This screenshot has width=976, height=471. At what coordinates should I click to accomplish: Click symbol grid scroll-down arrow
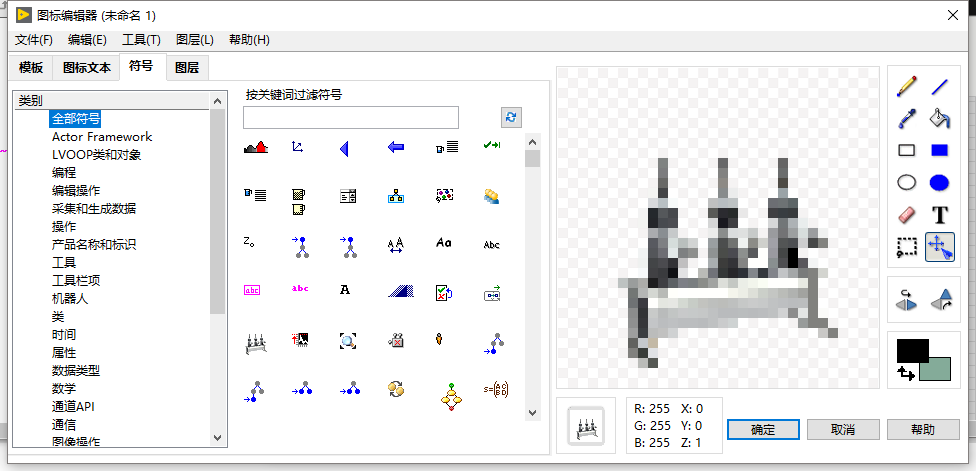(532, 412)
